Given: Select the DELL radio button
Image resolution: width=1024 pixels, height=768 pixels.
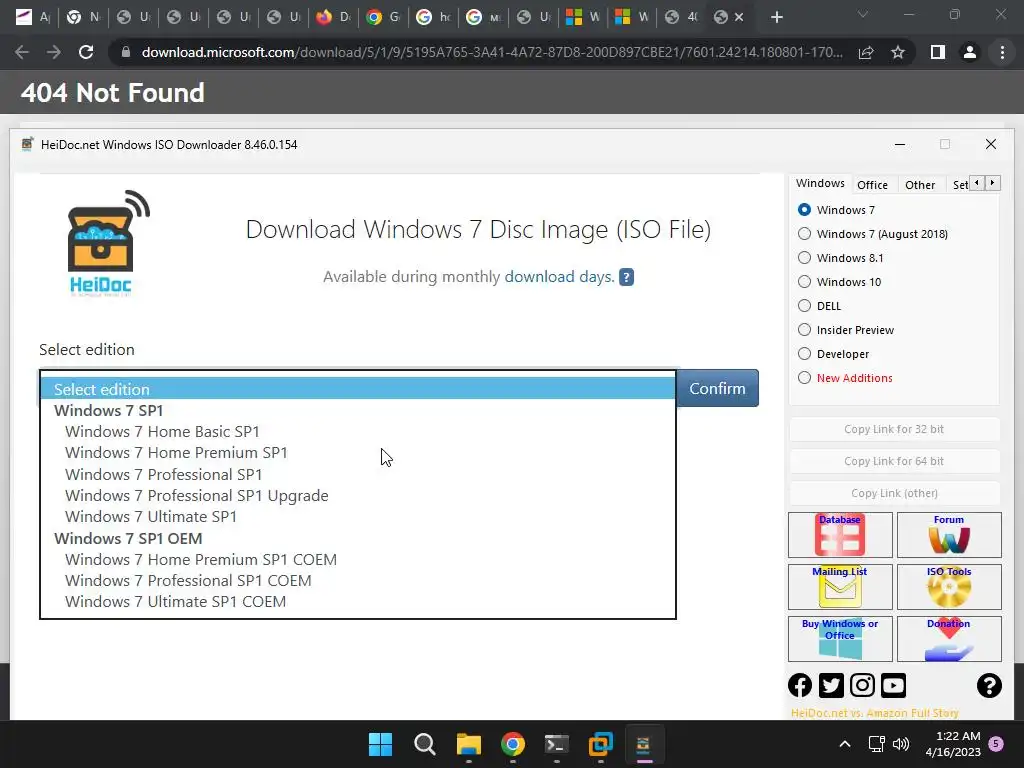Looking at the screenshot, I should pyautogui.click(x=805, y=306).
